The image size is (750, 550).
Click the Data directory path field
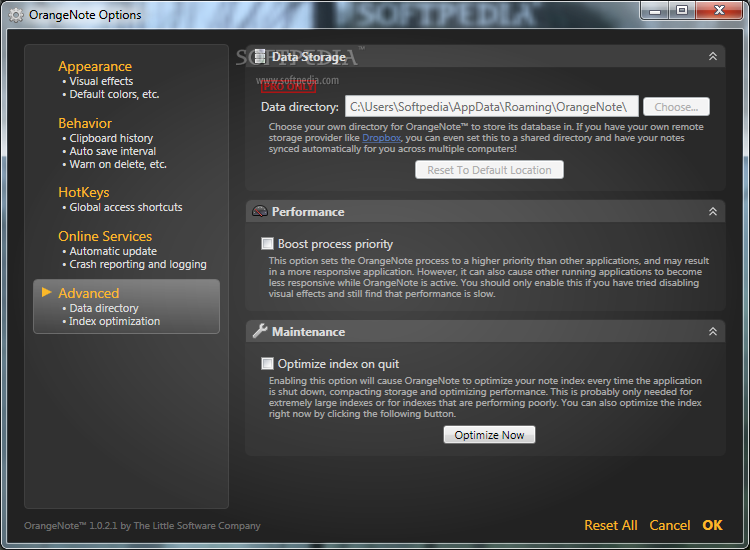tap(492, 106)
